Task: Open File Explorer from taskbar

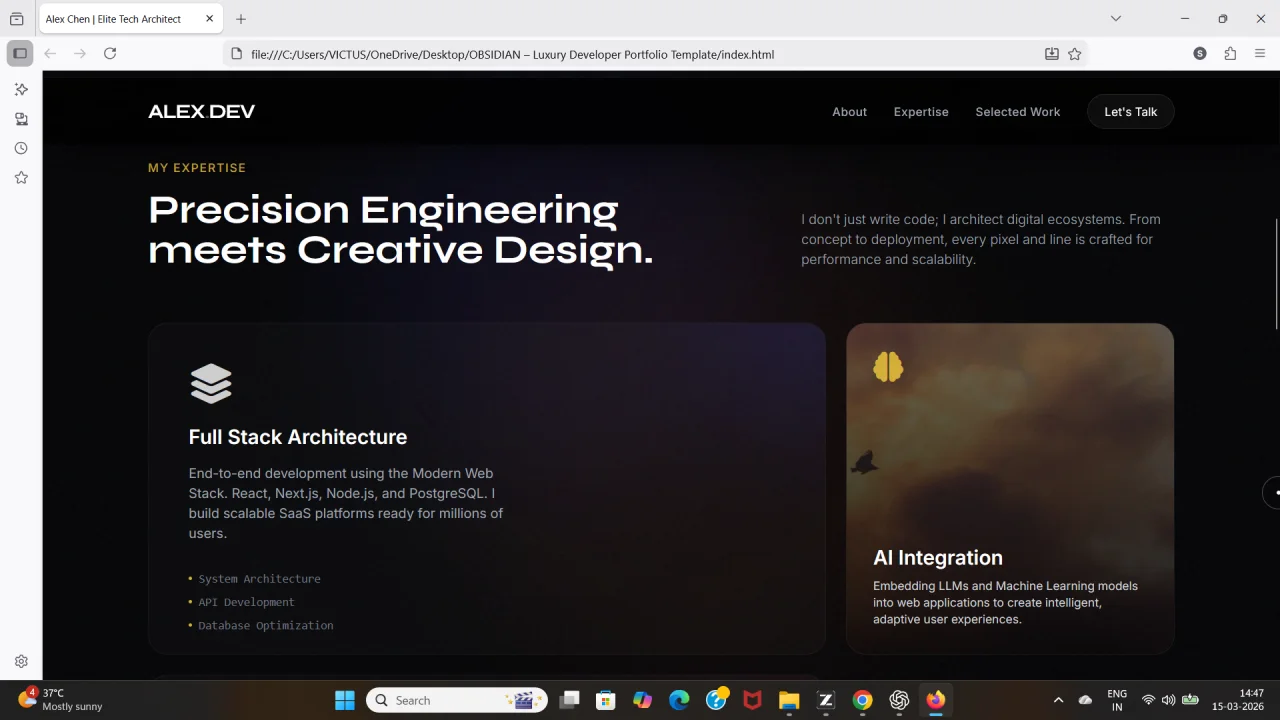Action: pyautogui.click(x=789, y=700)
